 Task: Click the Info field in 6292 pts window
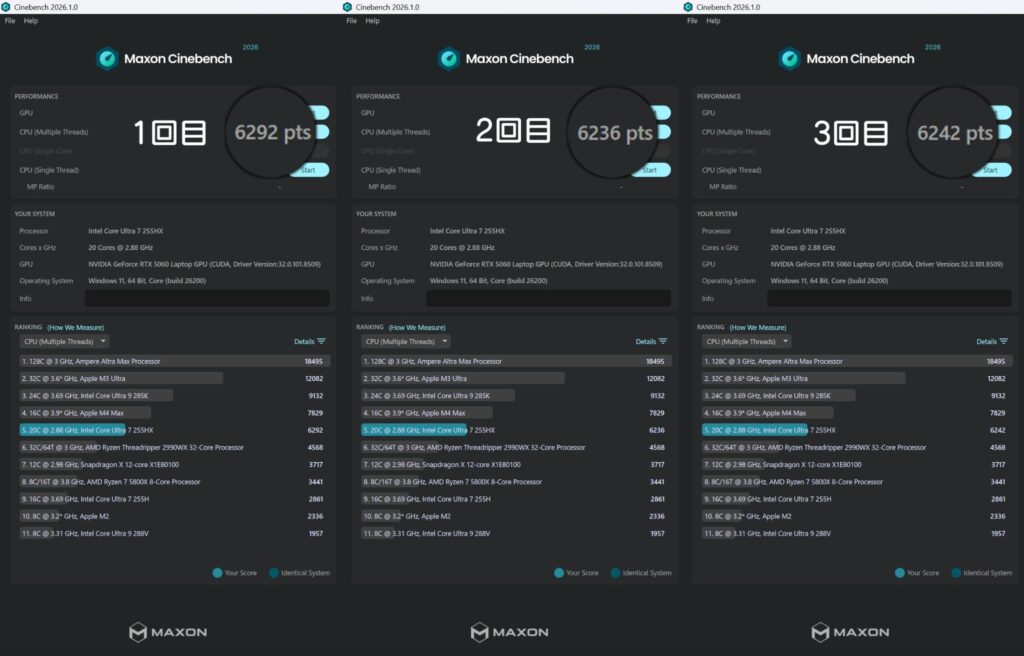[207, 298]
